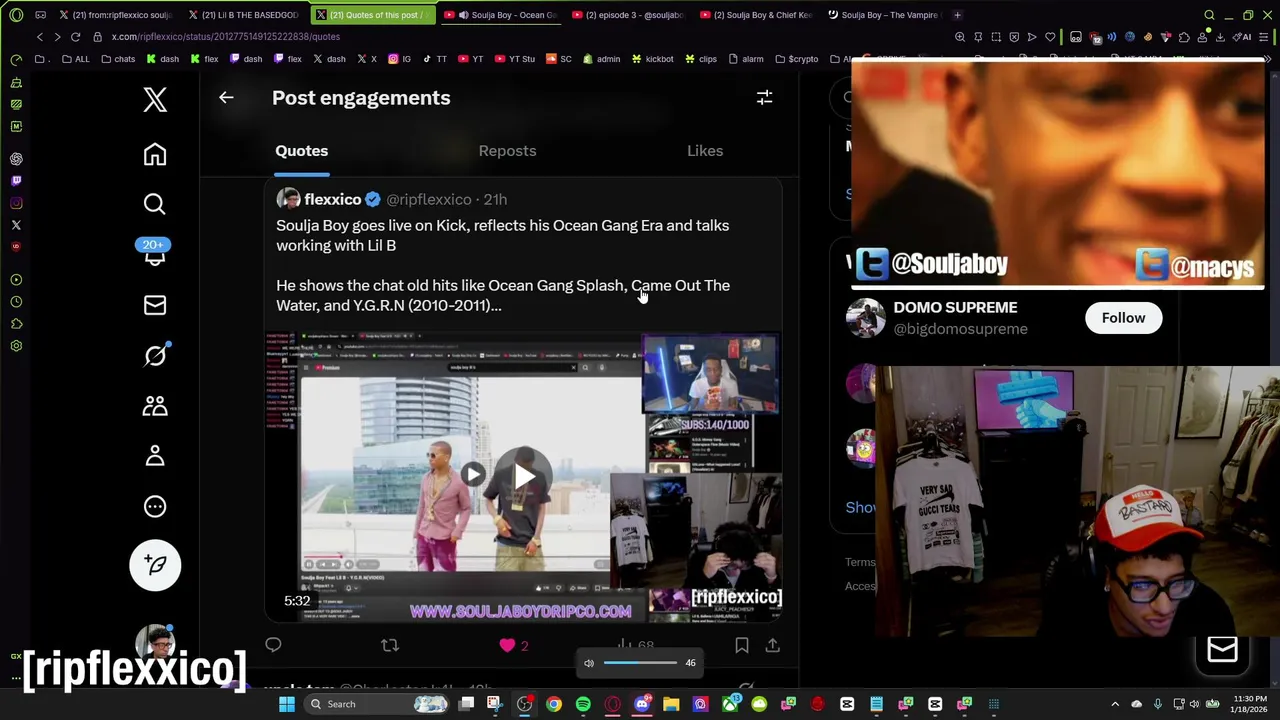Switch to the Reposts tab
This screenshot has width=1280, height=720.
tap(507, 151)
